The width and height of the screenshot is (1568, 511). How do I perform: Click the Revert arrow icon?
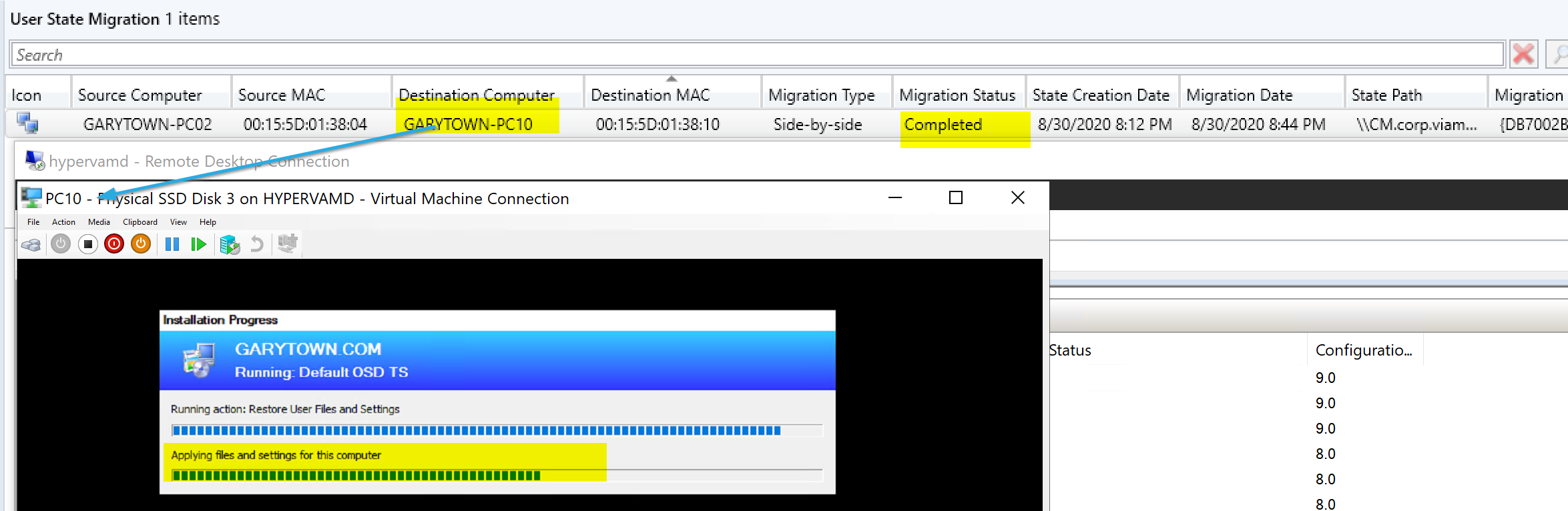coord(257,244)
